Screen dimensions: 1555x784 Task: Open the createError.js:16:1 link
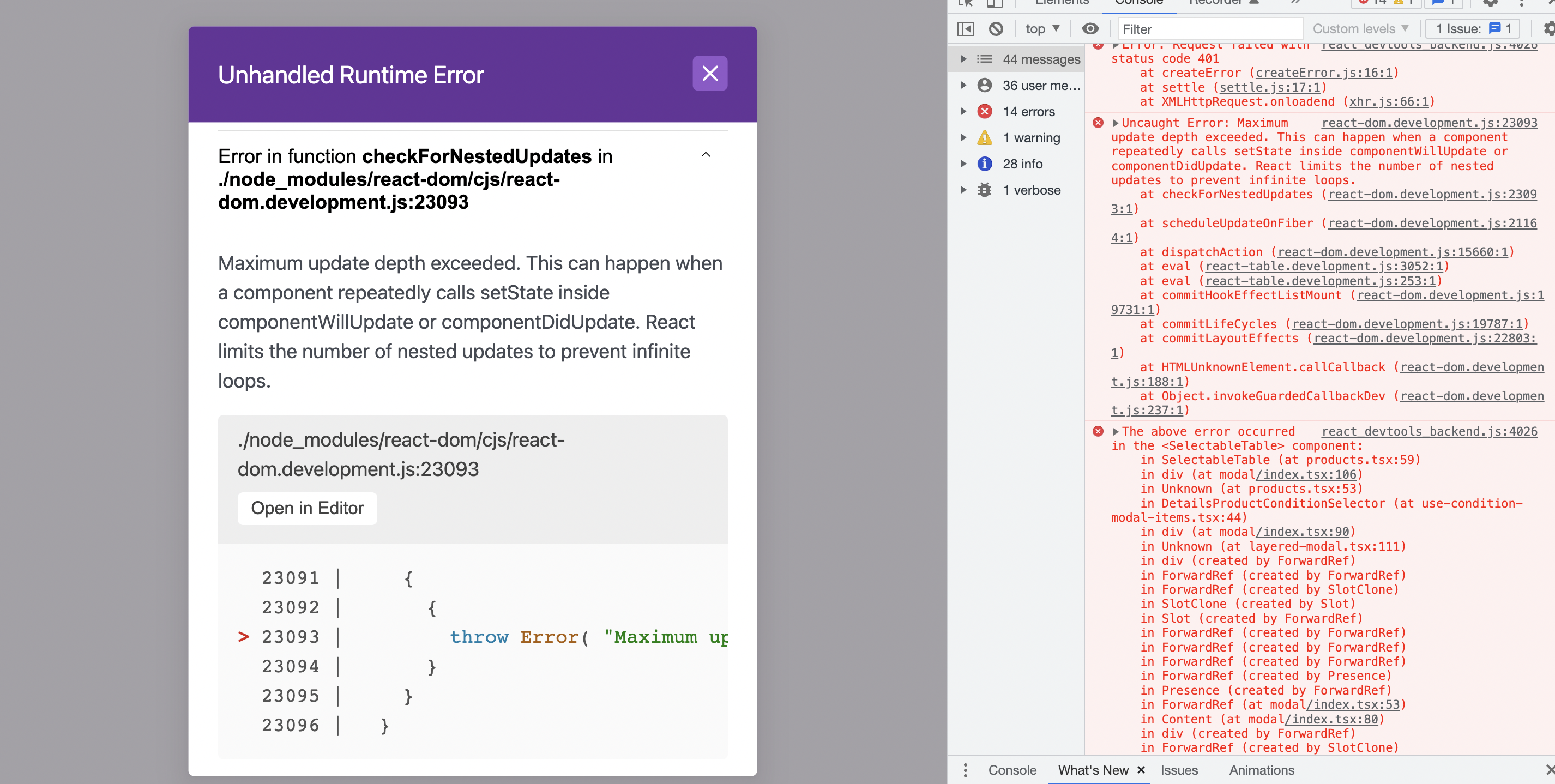(1324, 73)
